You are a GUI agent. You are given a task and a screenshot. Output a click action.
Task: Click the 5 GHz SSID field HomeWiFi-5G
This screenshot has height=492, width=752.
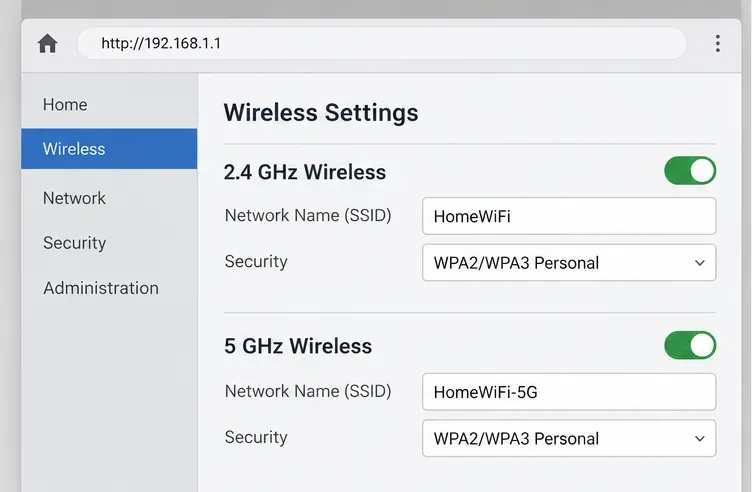tap(569, 392)
